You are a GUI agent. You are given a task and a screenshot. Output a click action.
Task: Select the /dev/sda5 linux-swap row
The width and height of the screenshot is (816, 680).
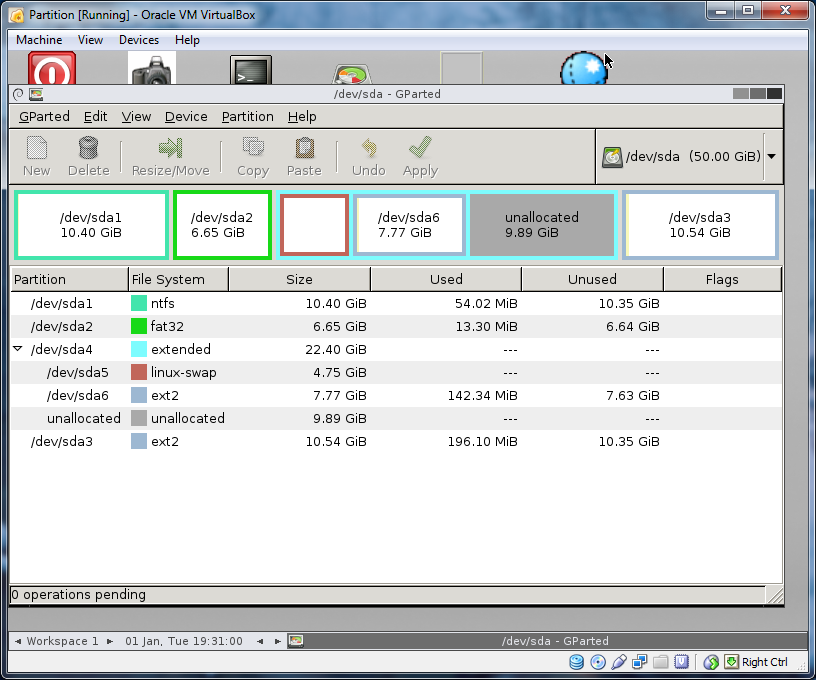point(396,373)
